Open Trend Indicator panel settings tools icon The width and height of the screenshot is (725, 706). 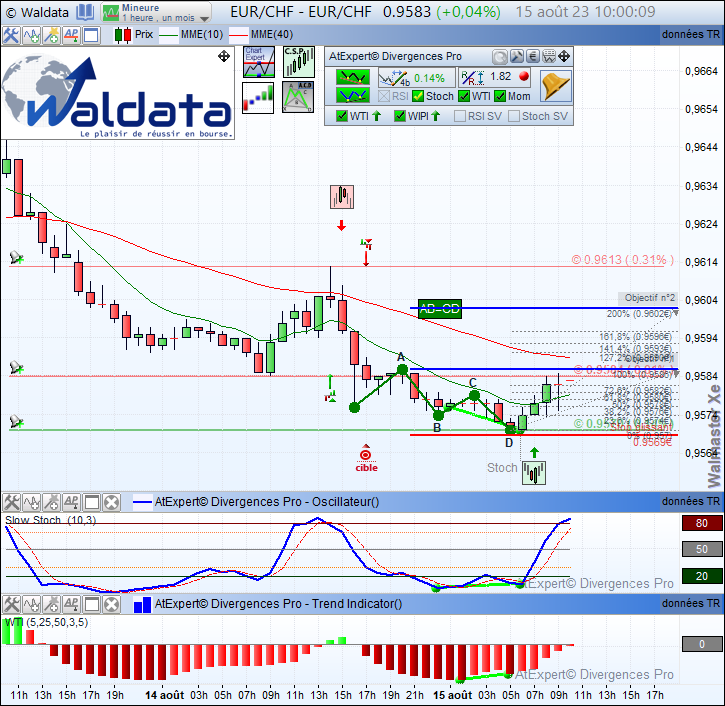[12, 604]
